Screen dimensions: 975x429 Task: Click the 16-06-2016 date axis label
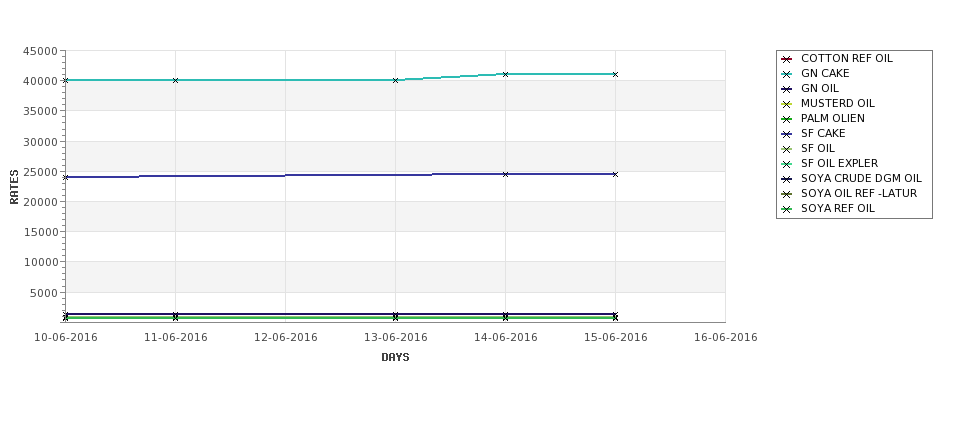coord(726,337)
